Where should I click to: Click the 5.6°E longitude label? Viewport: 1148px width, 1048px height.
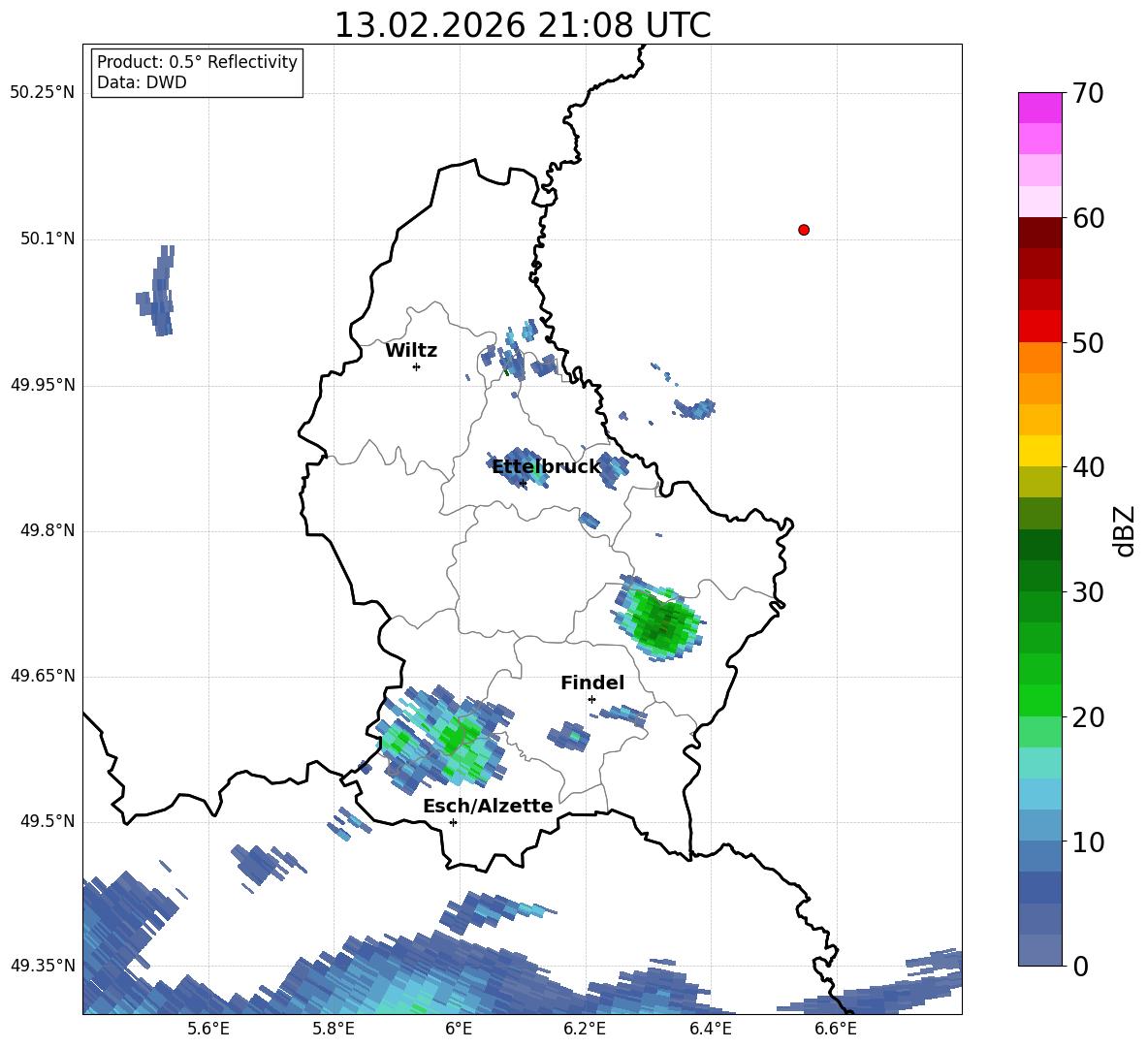[x=208, y=1029]
